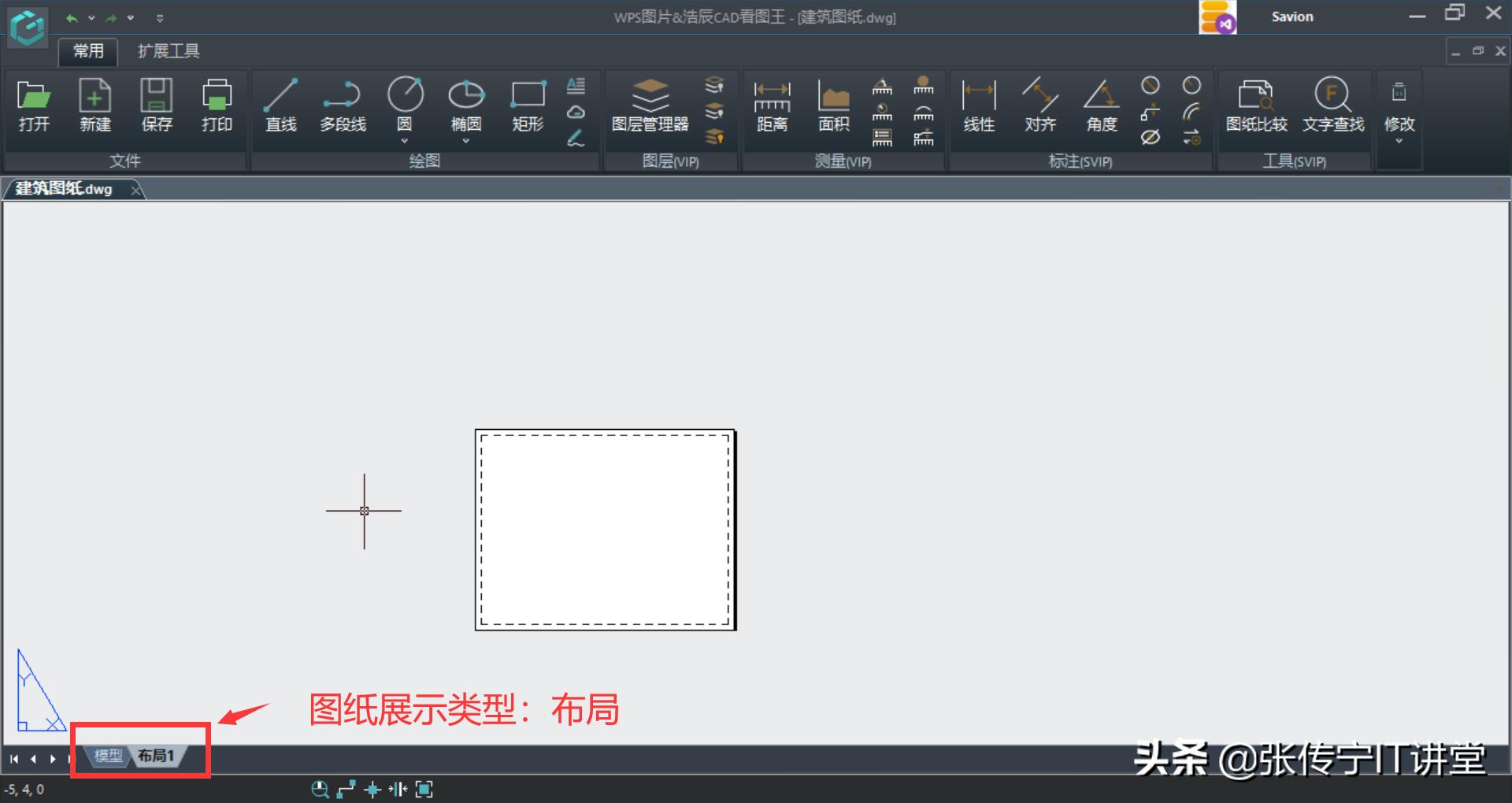Toggle full extents view in status bar
1512x803 pixels.
[425, 790]
